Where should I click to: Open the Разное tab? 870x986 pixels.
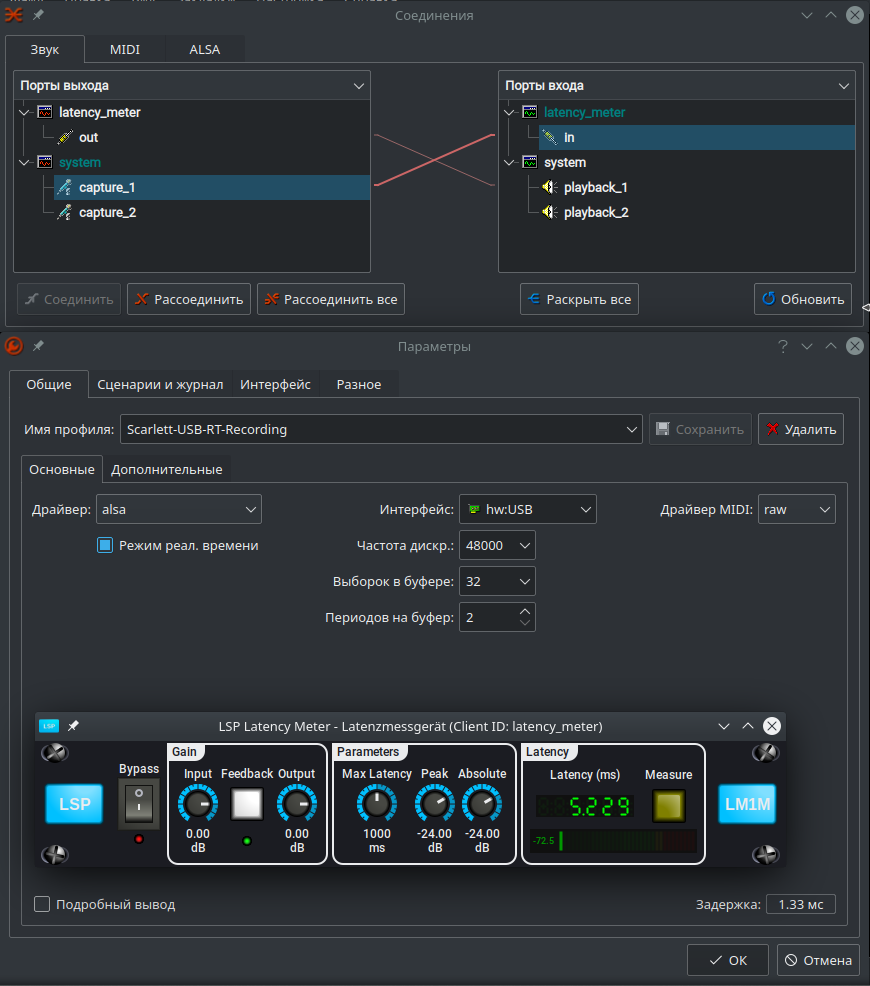359,384
